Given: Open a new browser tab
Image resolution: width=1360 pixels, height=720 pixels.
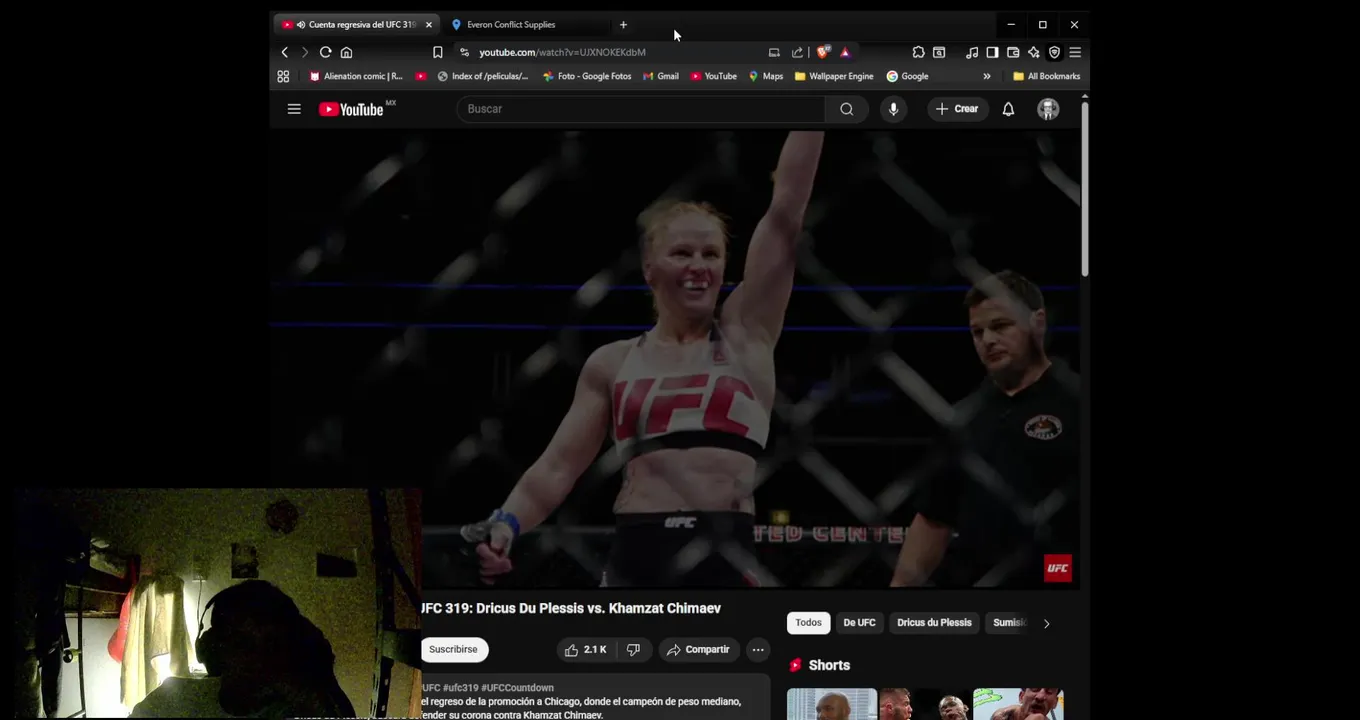Looking at the screenshot, I should [623, 25].
